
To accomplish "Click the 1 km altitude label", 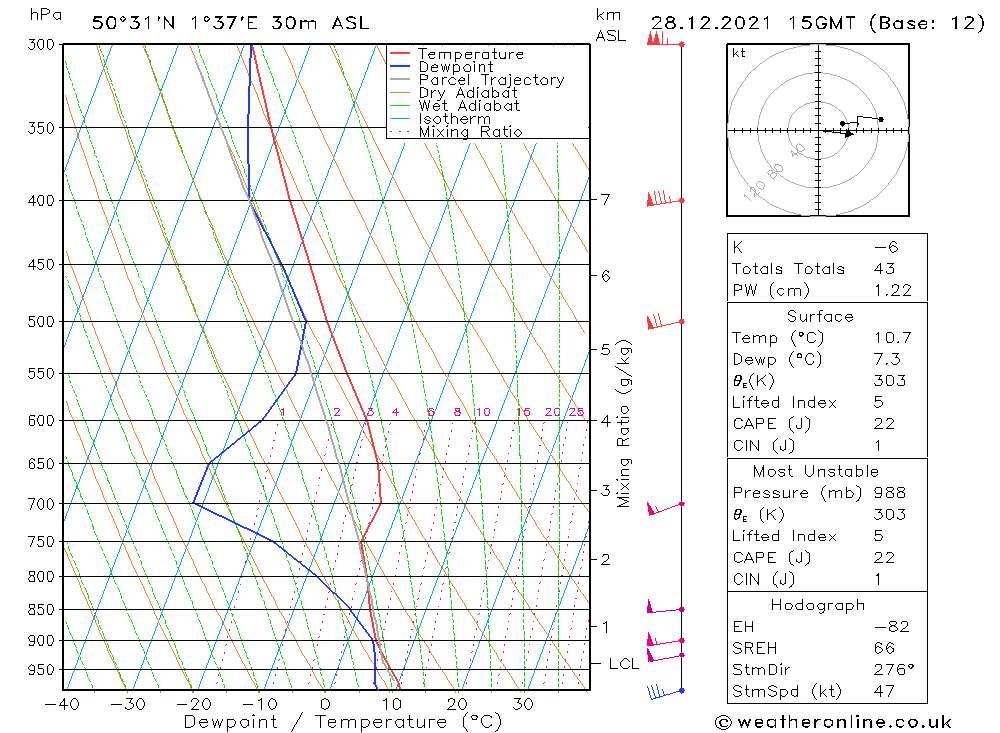I will pyautogui.click(x=605, y=627).
